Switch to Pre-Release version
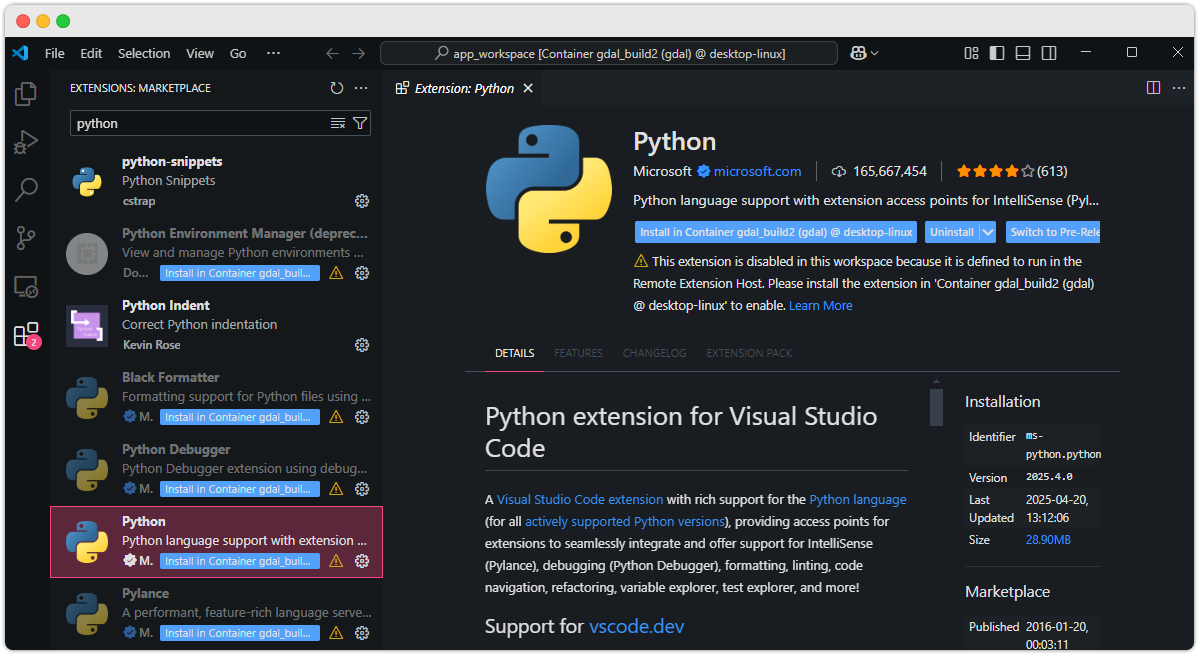The image size is (1199, 655). point(1054,232)
